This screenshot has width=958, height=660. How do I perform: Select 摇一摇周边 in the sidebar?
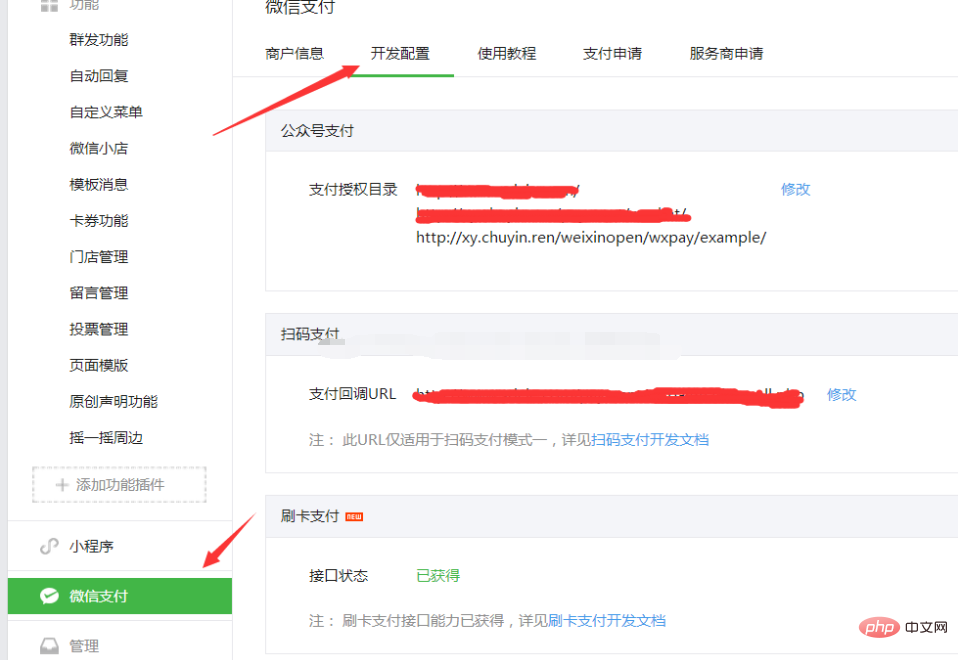point(106,438)
